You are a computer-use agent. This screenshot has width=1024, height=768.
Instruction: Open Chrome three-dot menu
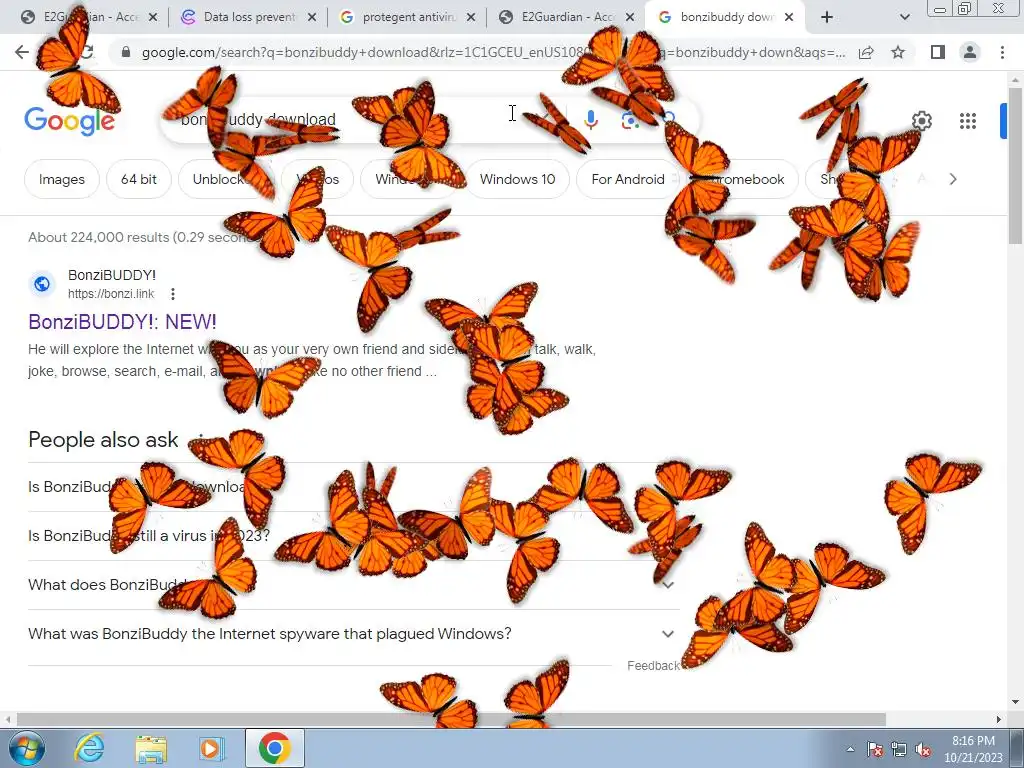pos(1002,52)
